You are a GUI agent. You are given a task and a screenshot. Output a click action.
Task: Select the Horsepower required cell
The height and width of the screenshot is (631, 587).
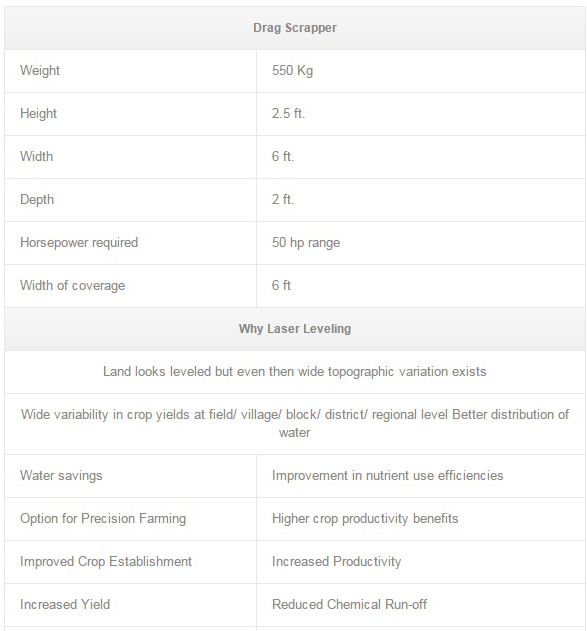[x=130, y=243]
